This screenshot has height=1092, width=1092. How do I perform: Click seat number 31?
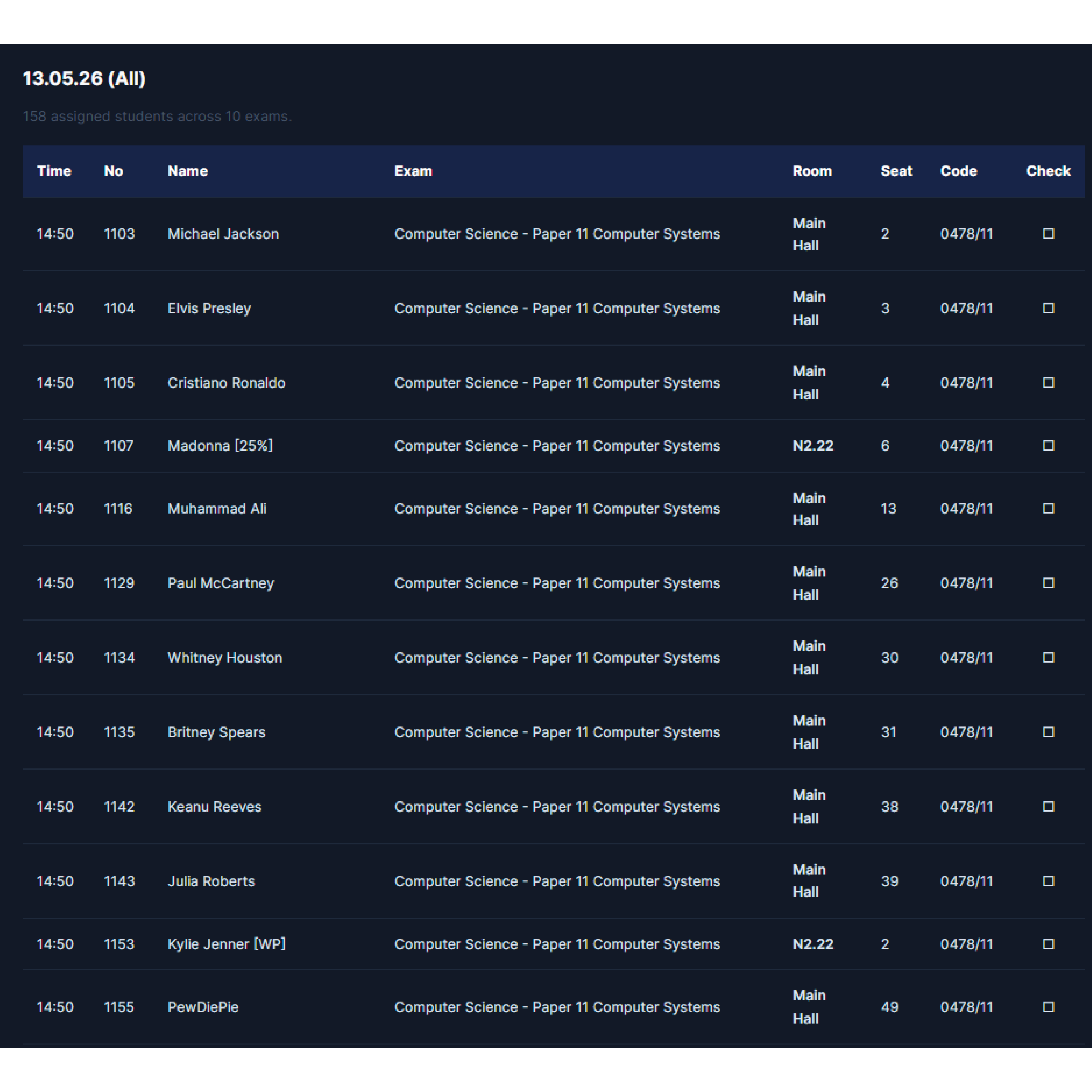(x=889, y=732)
